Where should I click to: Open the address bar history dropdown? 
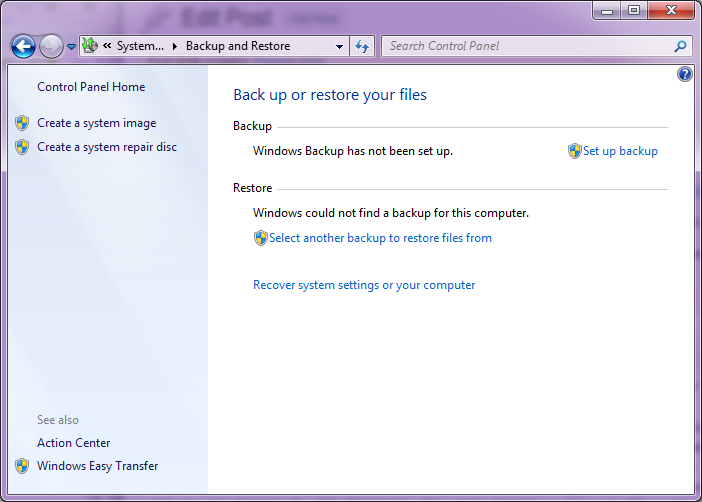coord(339,46)
